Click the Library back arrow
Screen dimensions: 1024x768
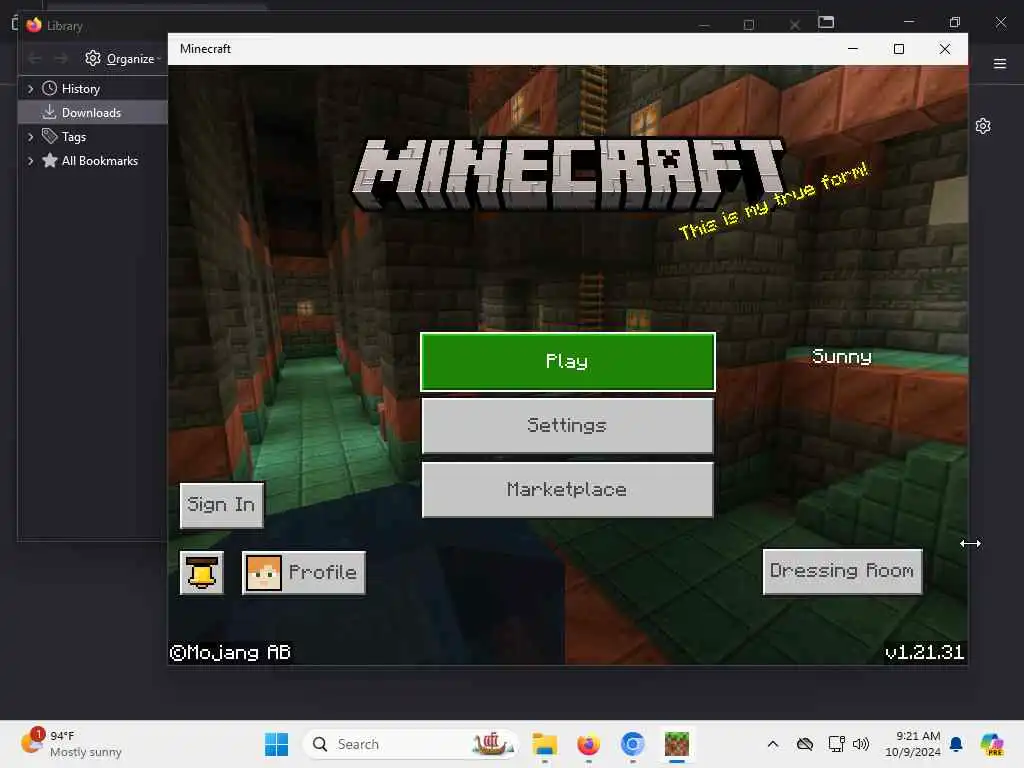tap(35, 59)
